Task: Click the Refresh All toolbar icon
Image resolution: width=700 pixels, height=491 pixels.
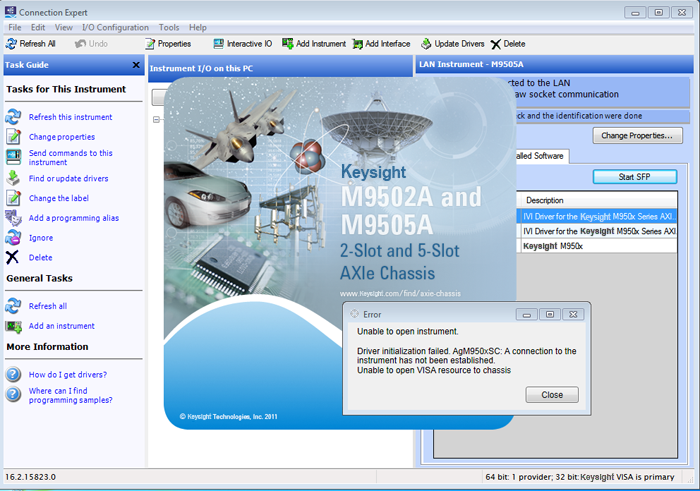Action: pyautogui.click(x=11, y=44)
